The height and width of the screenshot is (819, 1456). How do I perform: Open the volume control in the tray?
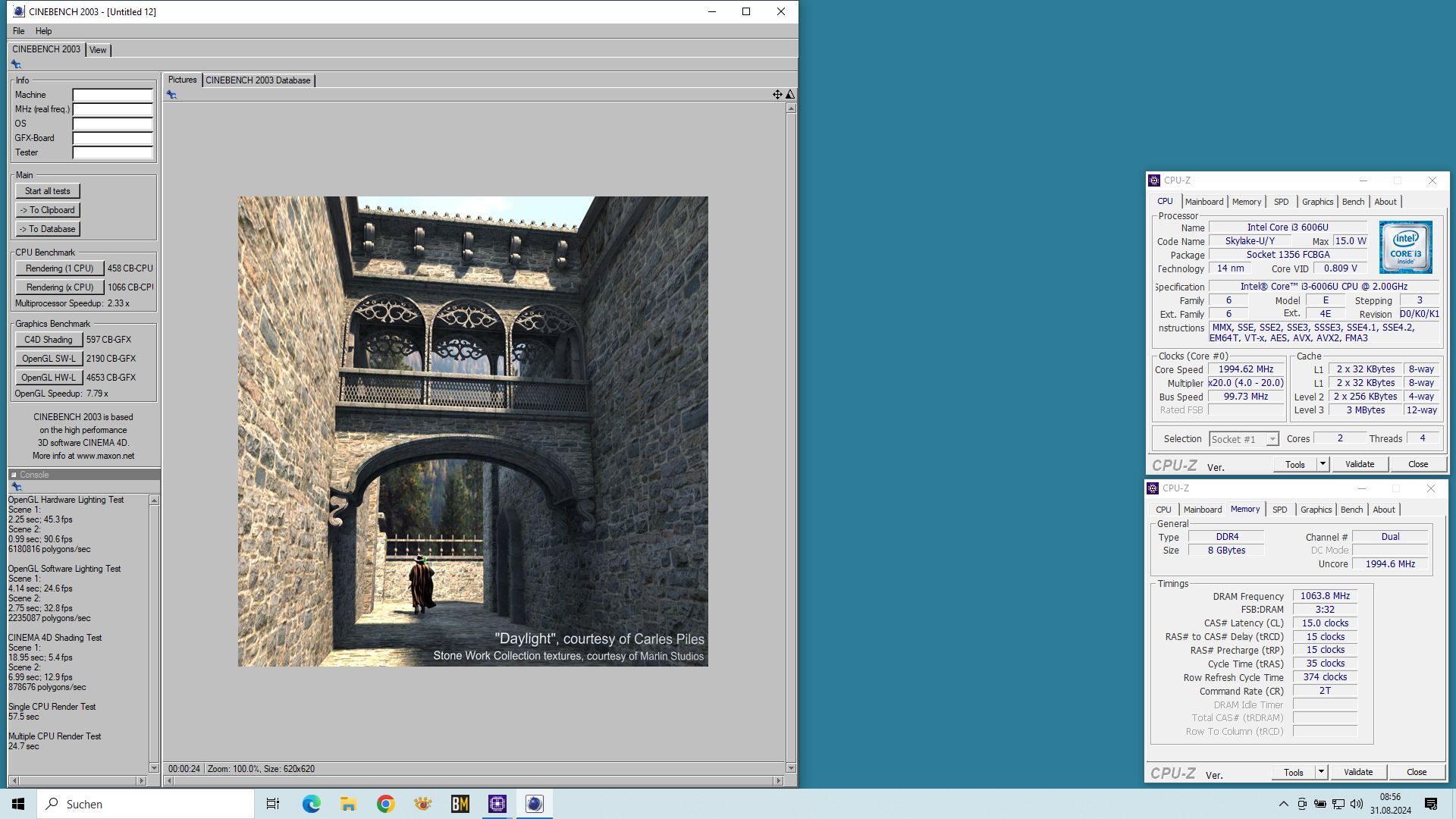[x=1357, y=804]
